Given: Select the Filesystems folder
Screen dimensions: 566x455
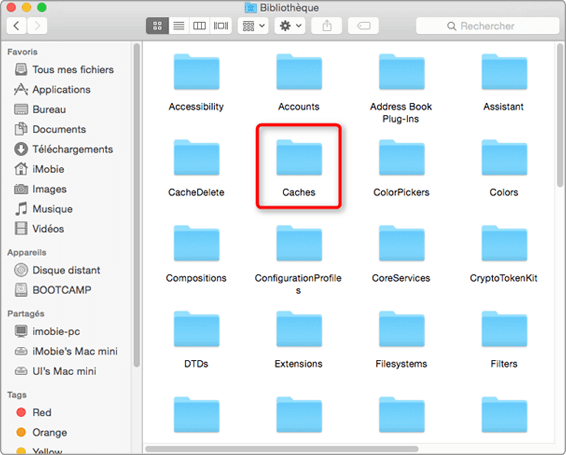Looking at the screenshot, I should coord(401,340).
